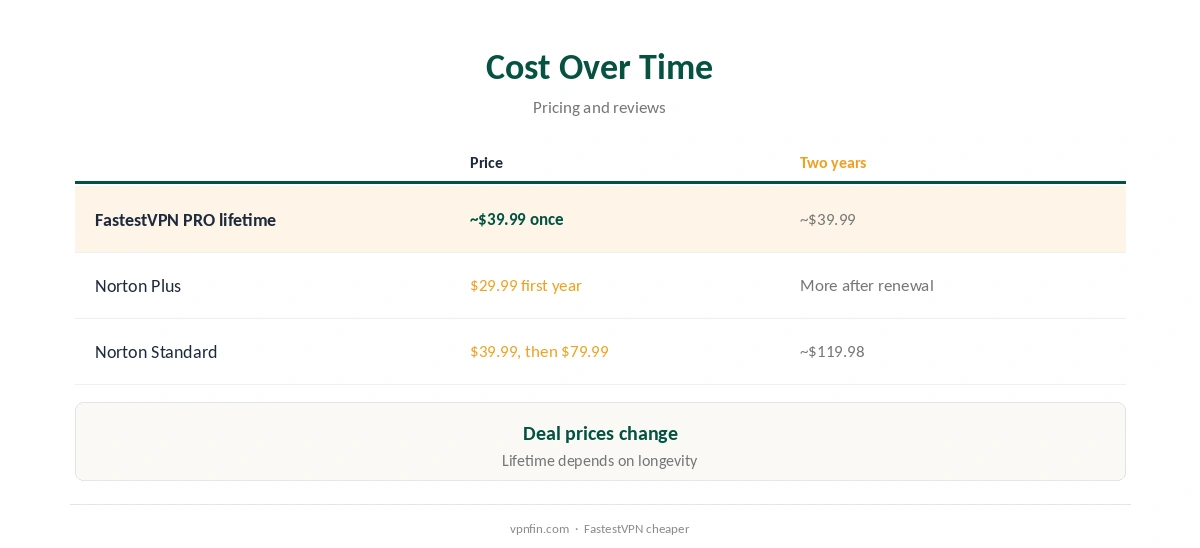The height and width of the screenshot is (548, 1200).
Task: Click the '~$39.99 once' price cell
Action: tap(517, 219)
